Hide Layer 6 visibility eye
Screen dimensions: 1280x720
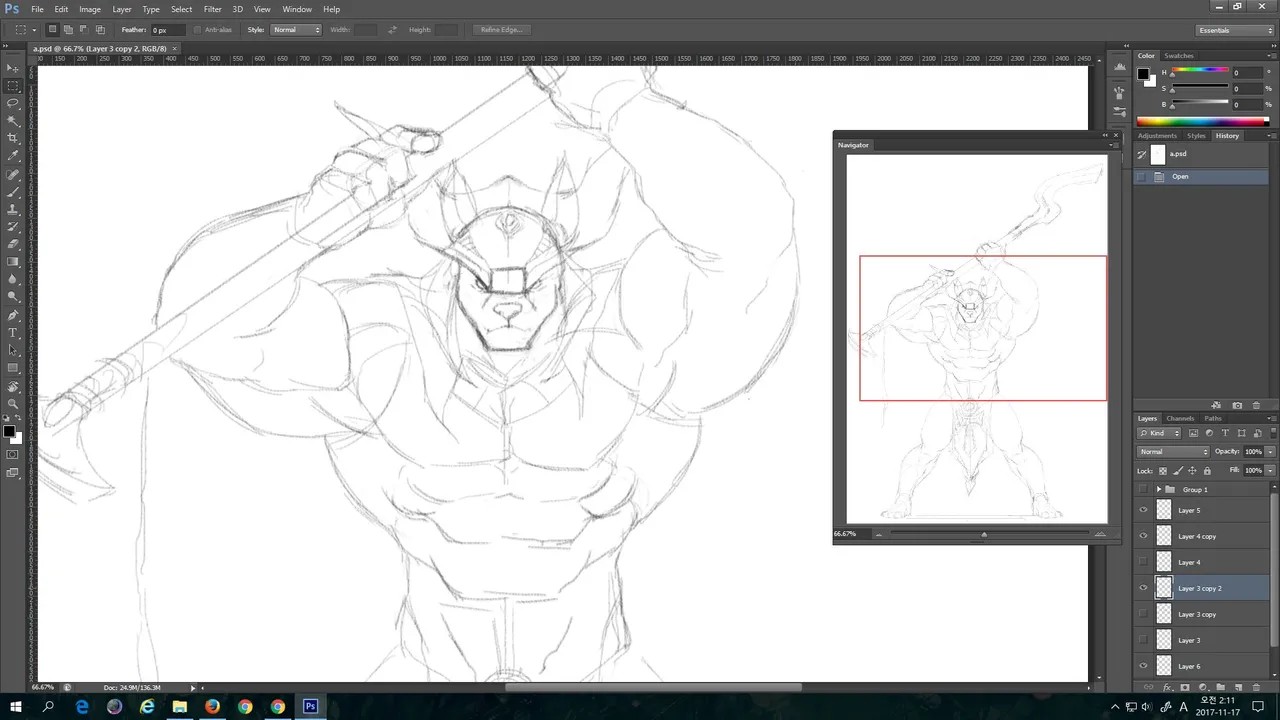pyautogui.click(x=1144, y=666)
